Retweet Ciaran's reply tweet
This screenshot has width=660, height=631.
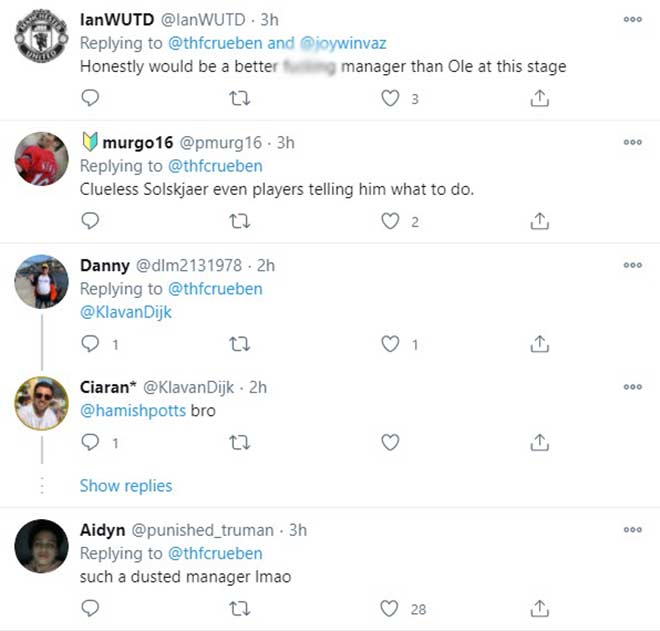click(240, 441)
